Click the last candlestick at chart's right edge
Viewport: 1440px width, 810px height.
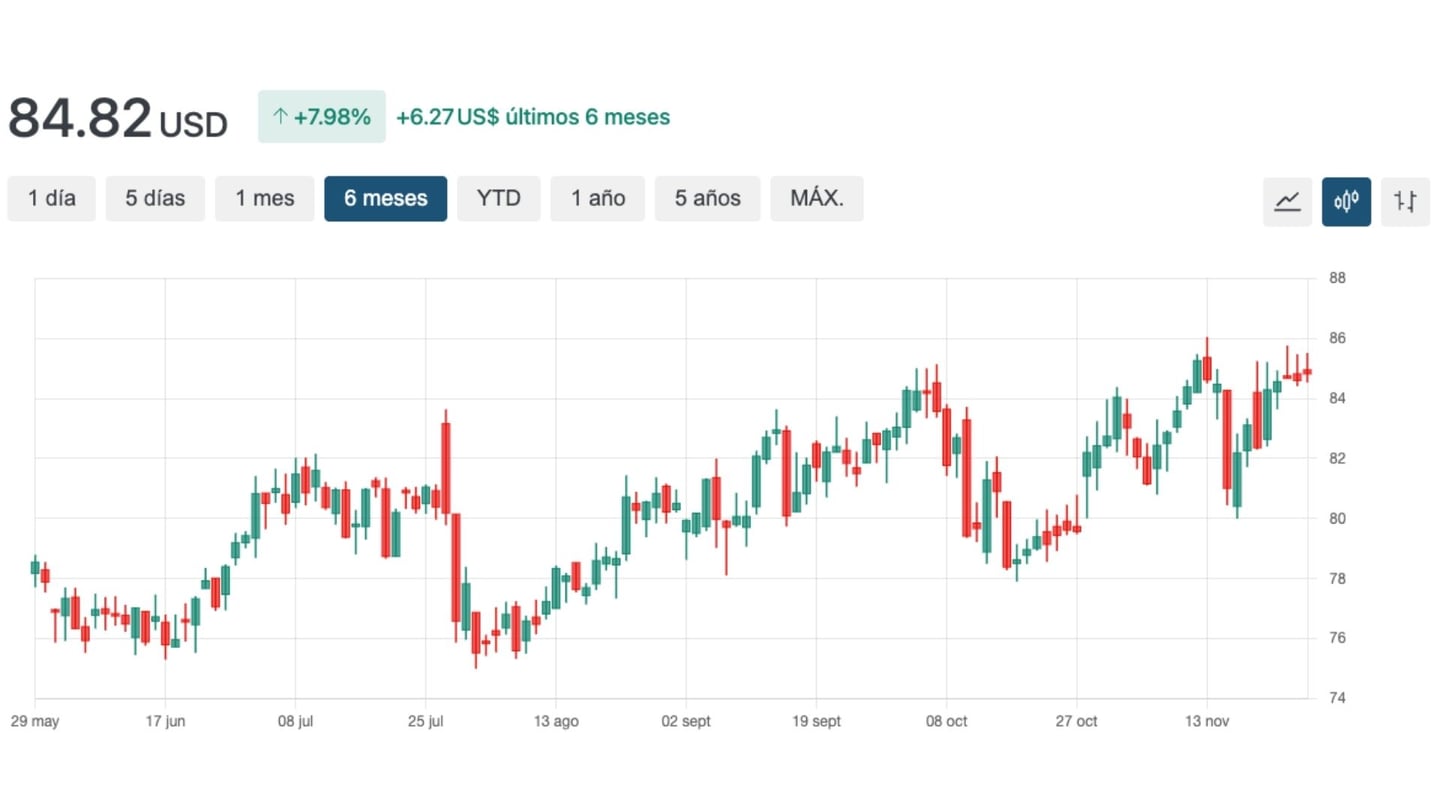(1307, 372)
